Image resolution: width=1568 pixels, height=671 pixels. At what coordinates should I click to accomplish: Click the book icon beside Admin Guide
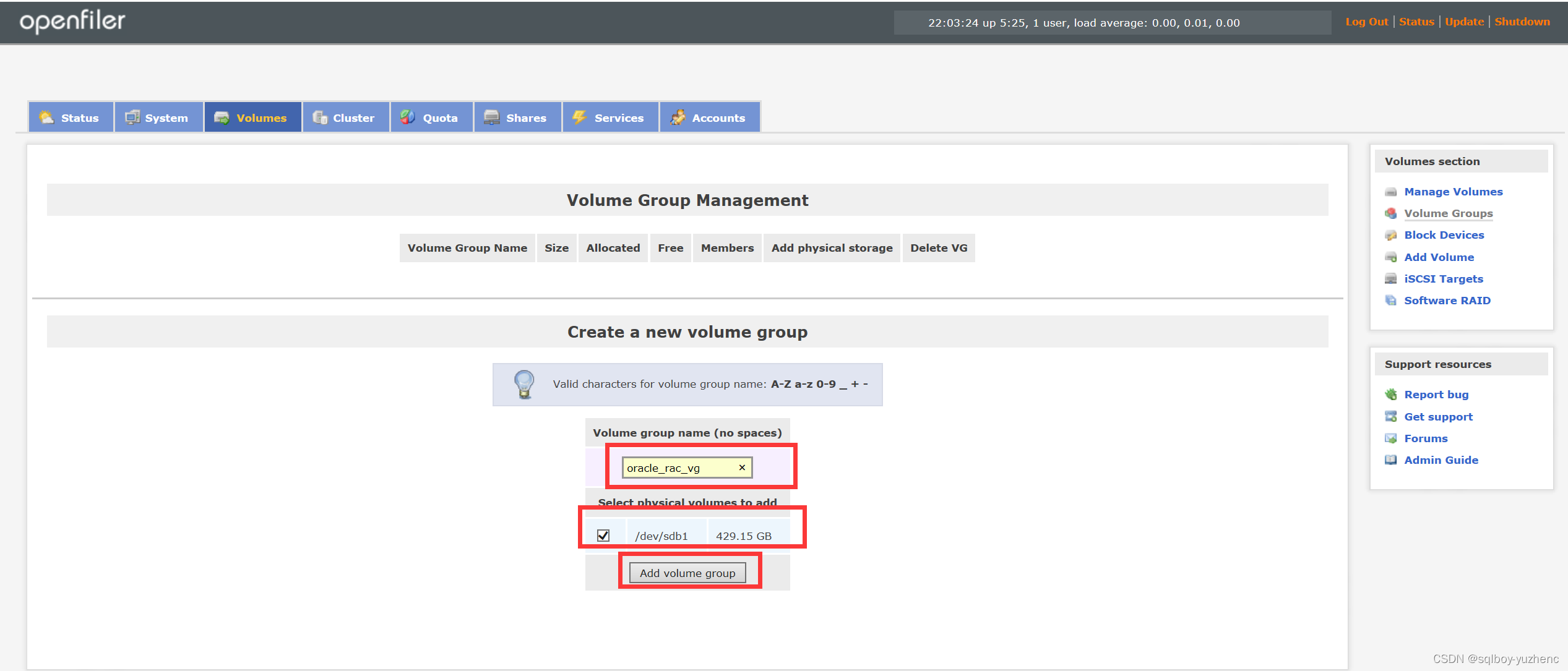click(1390, 460)
